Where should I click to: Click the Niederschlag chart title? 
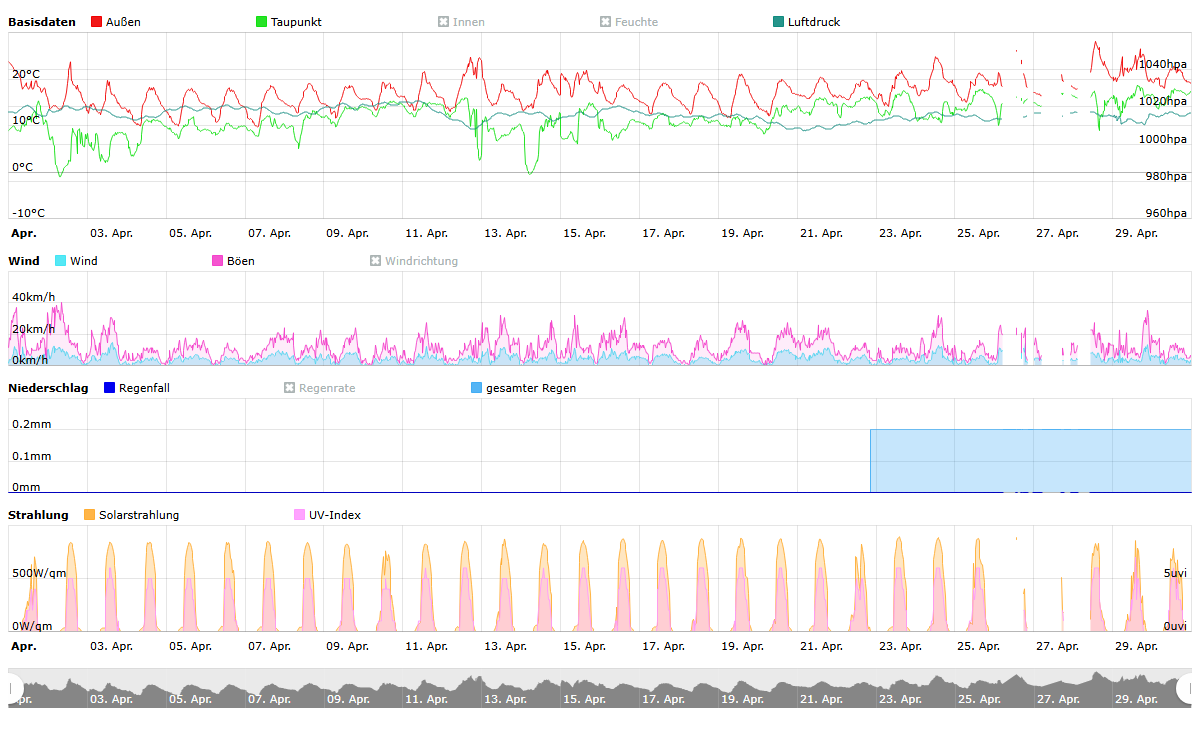click(x=48, y=388)
